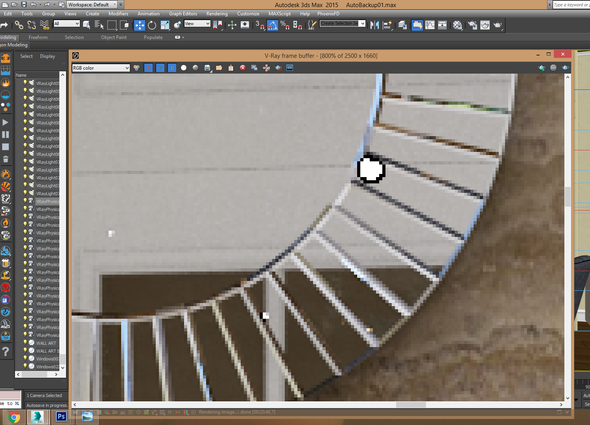Click the PhoenixFD play simulation icon
The image size is (590, 425).
click(x=5, y=122)
